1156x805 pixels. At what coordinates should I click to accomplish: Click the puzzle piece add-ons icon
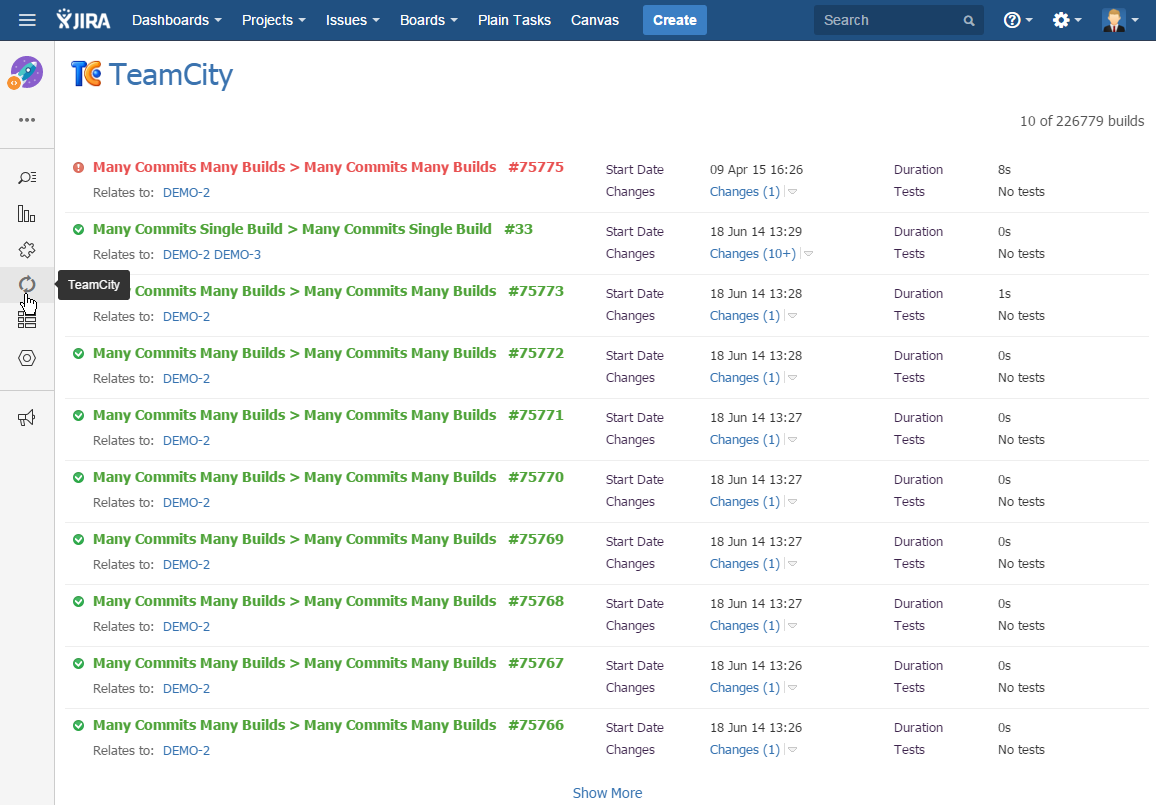point(27,250)
